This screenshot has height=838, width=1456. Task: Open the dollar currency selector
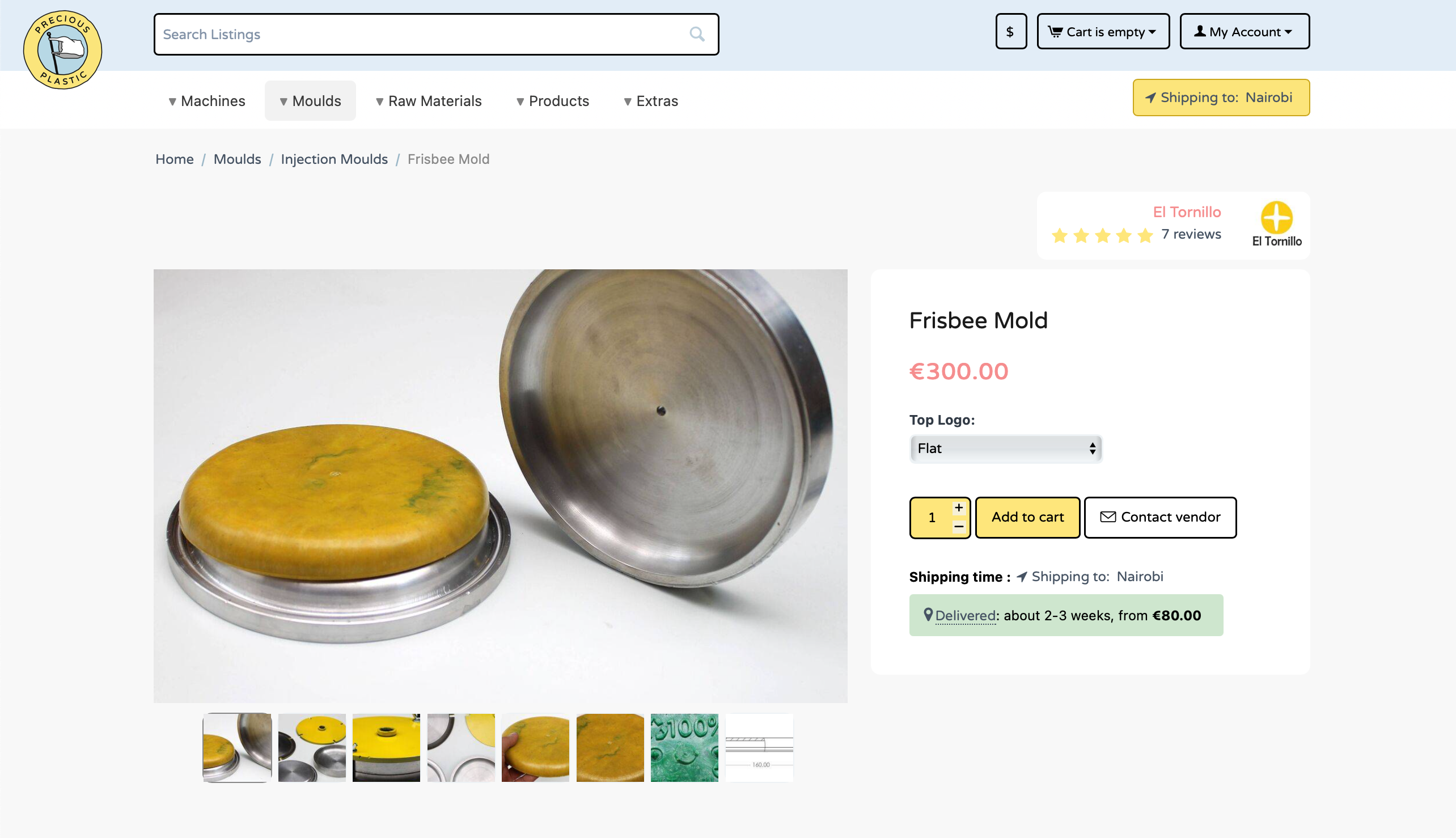pyautogui.click(x=1010, y=32)
